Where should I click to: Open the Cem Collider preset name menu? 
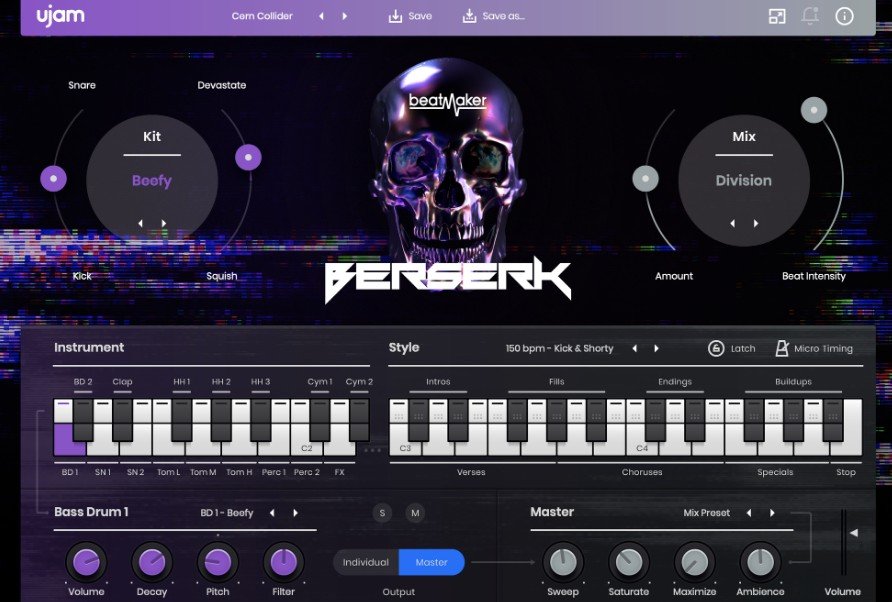coord(262,16)
